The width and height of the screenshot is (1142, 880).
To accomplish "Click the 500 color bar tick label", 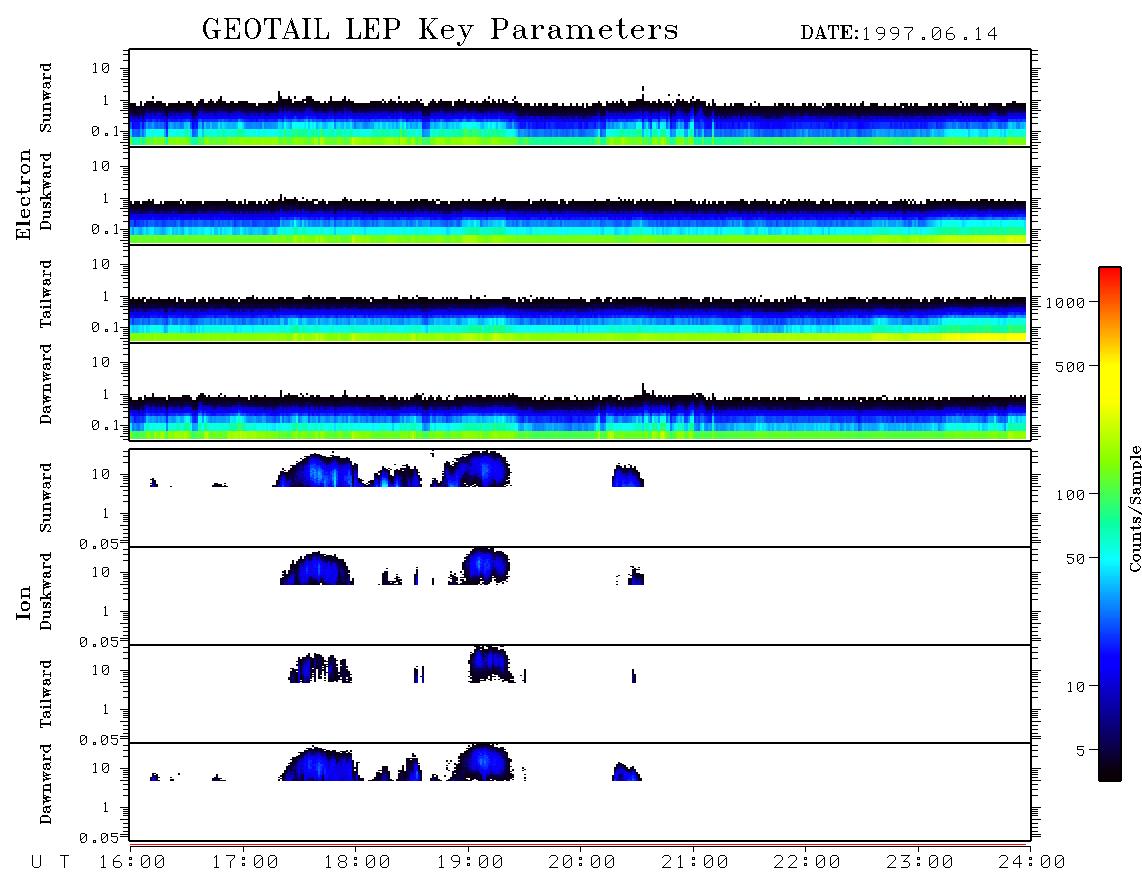I will coord(1070,366).
